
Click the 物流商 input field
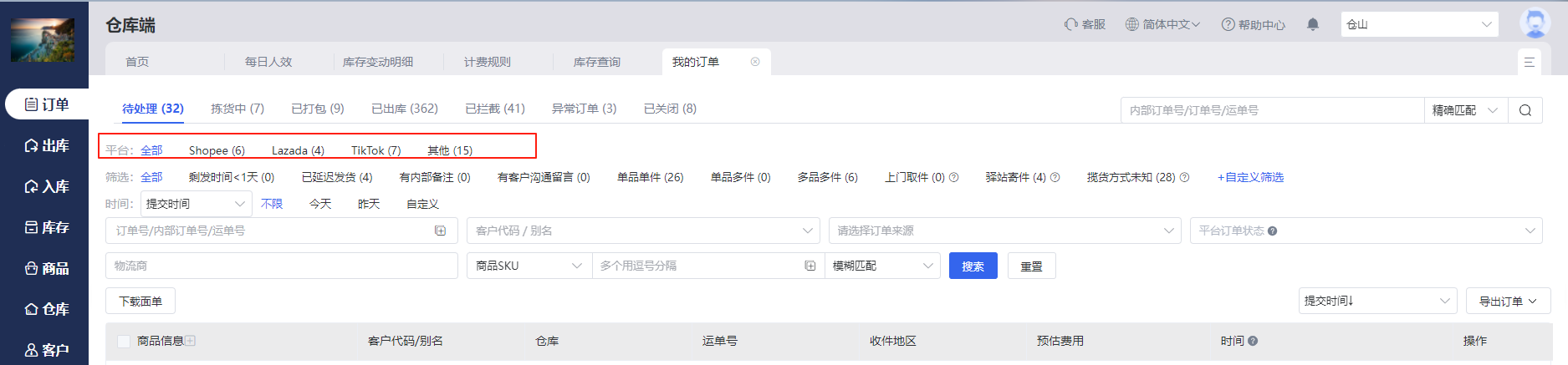click(x=281, y=266)
